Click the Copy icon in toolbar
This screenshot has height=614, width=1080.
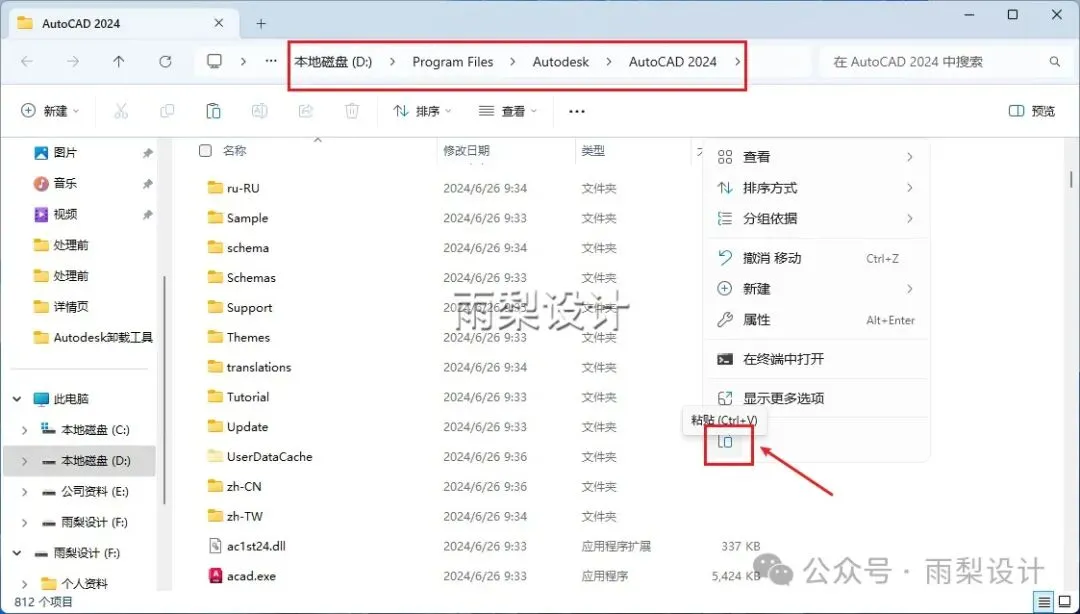(x=167, y=111)
